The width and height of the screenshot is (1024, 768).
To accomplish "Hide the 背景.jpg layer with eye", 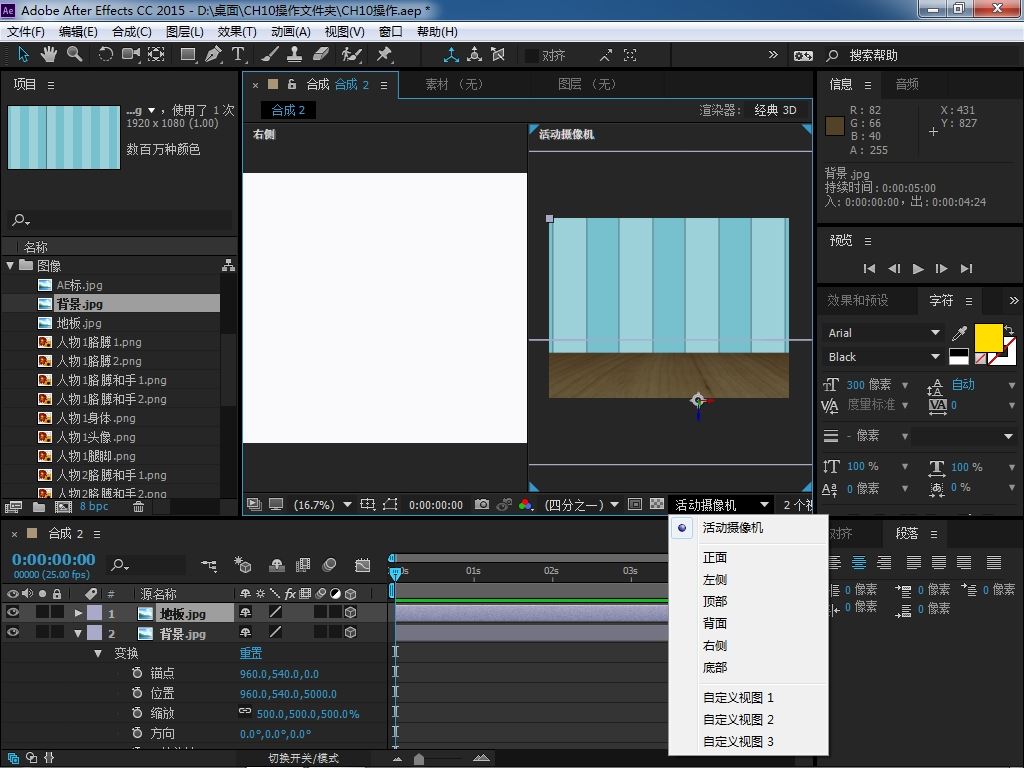I will 12,632.
